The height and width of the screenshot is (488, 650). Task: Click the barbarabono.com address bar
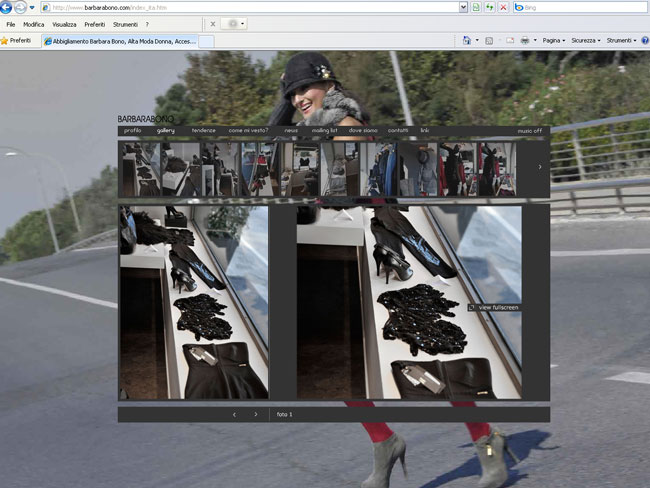tap(250, 7)
